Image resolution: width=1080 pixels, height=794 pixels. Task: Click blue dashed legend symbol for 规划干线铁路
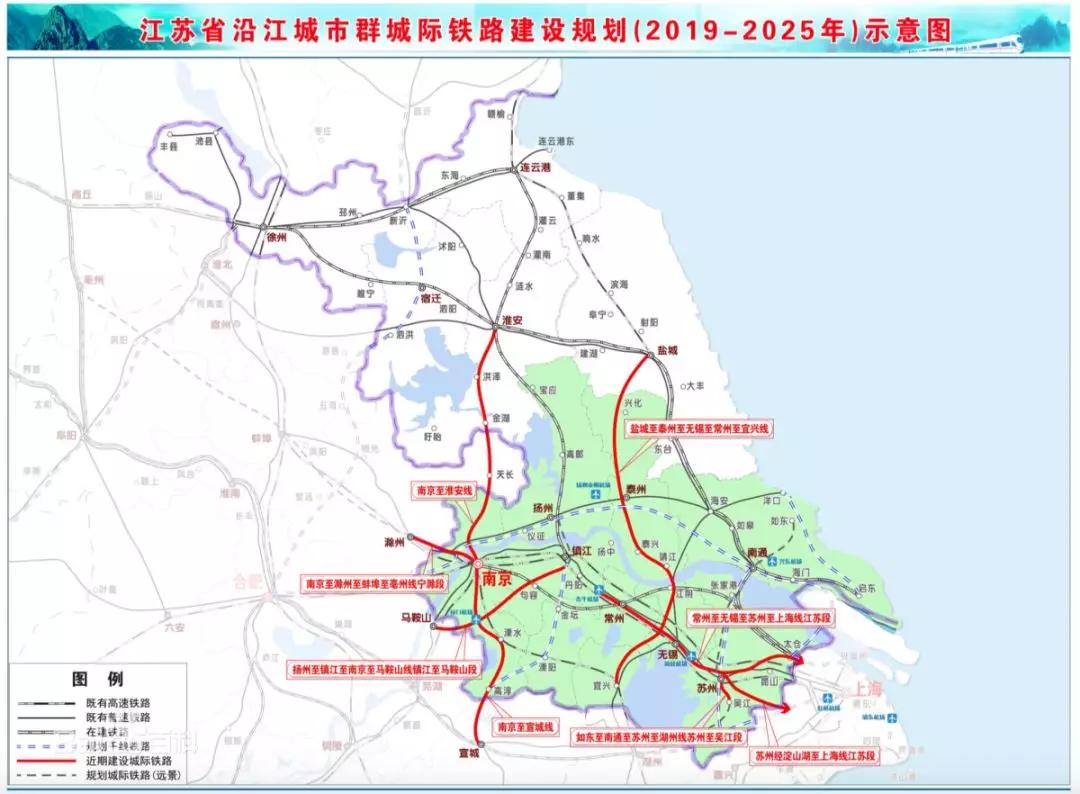point(46,746)
